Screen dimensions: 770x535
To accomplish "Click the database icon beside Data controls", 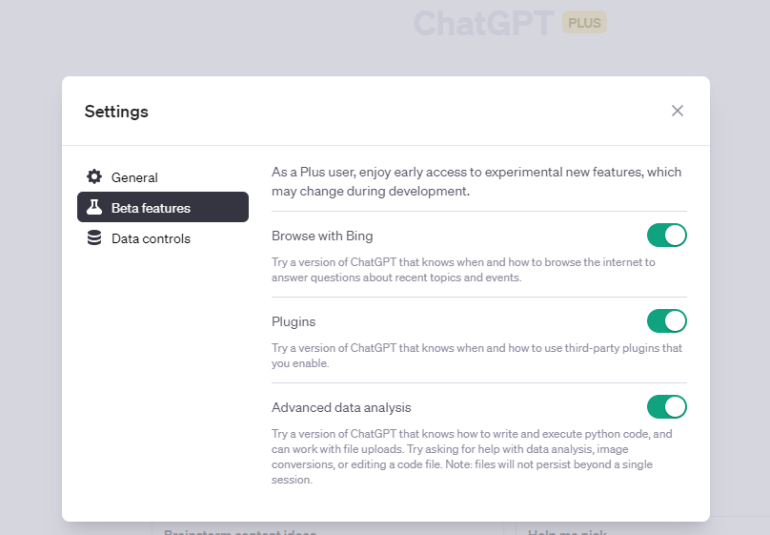I will [94, 238].
